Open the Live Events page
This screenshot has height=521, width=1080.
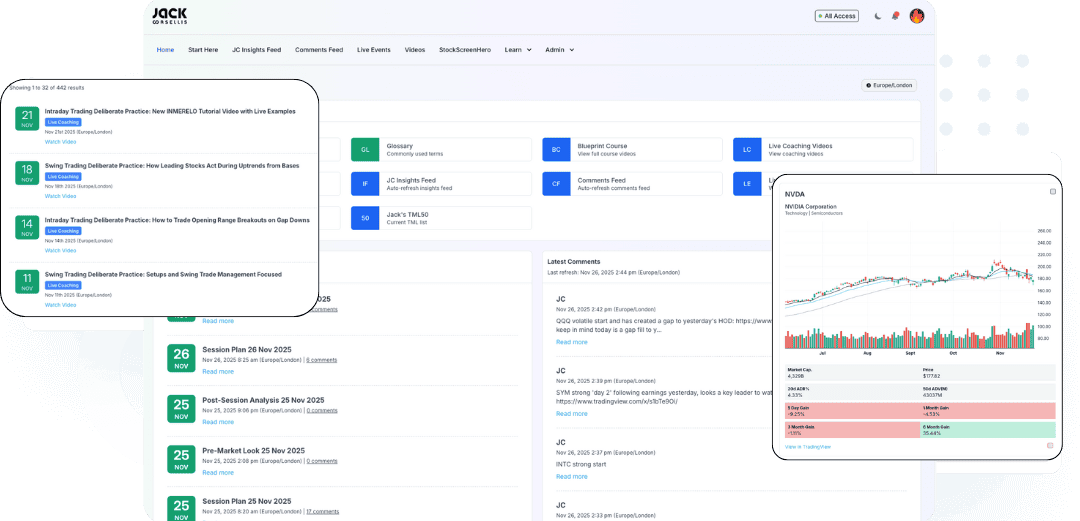pos(373,50)
